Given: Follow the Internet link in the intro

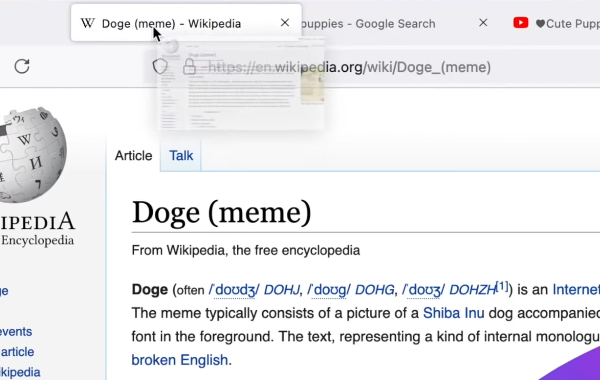Looking at the screenshot, I should [x=576, y=290].
